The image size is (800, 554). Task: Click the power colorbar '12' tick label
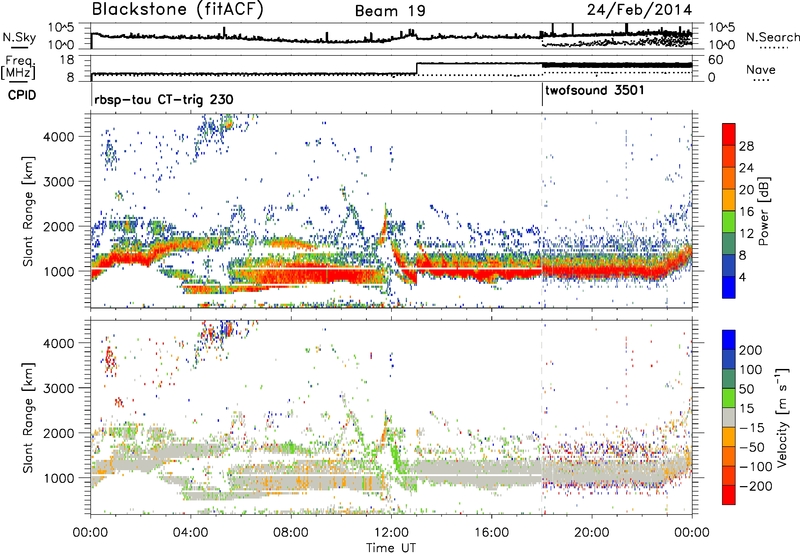[x=746, y=234]
